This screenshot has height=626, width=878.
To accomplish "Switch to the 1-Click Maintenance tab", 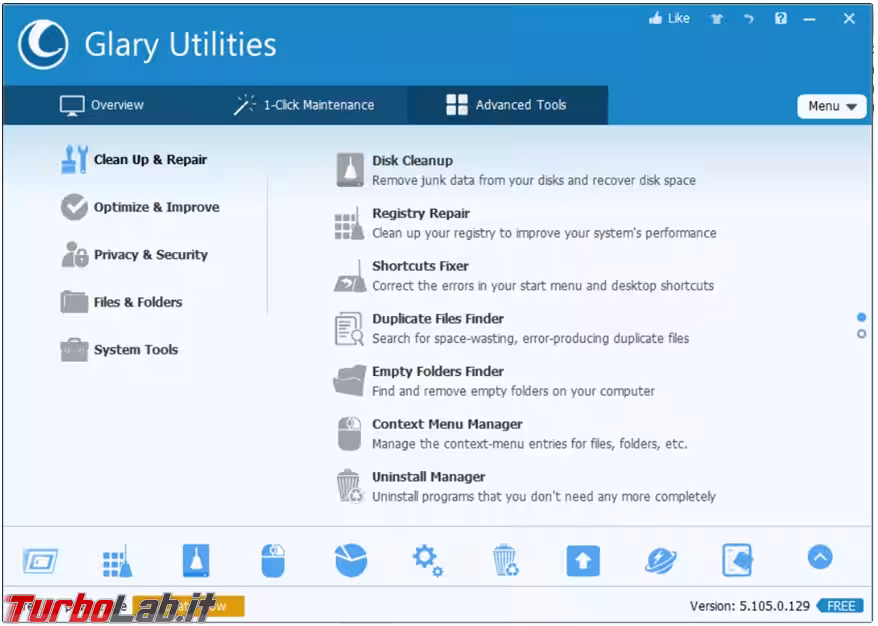I will pos(304,105).
